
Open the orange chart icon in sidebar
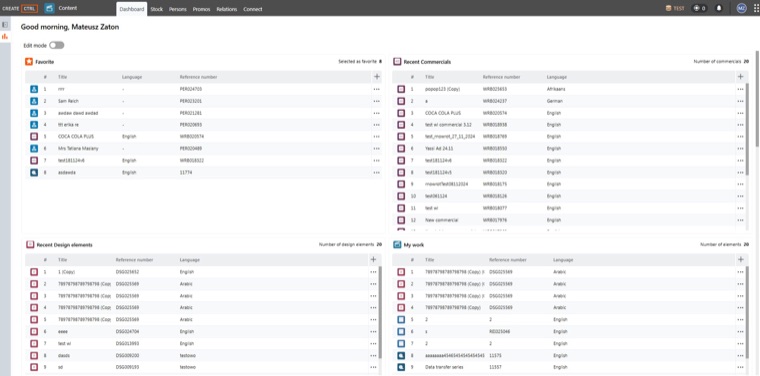point(5,36)
